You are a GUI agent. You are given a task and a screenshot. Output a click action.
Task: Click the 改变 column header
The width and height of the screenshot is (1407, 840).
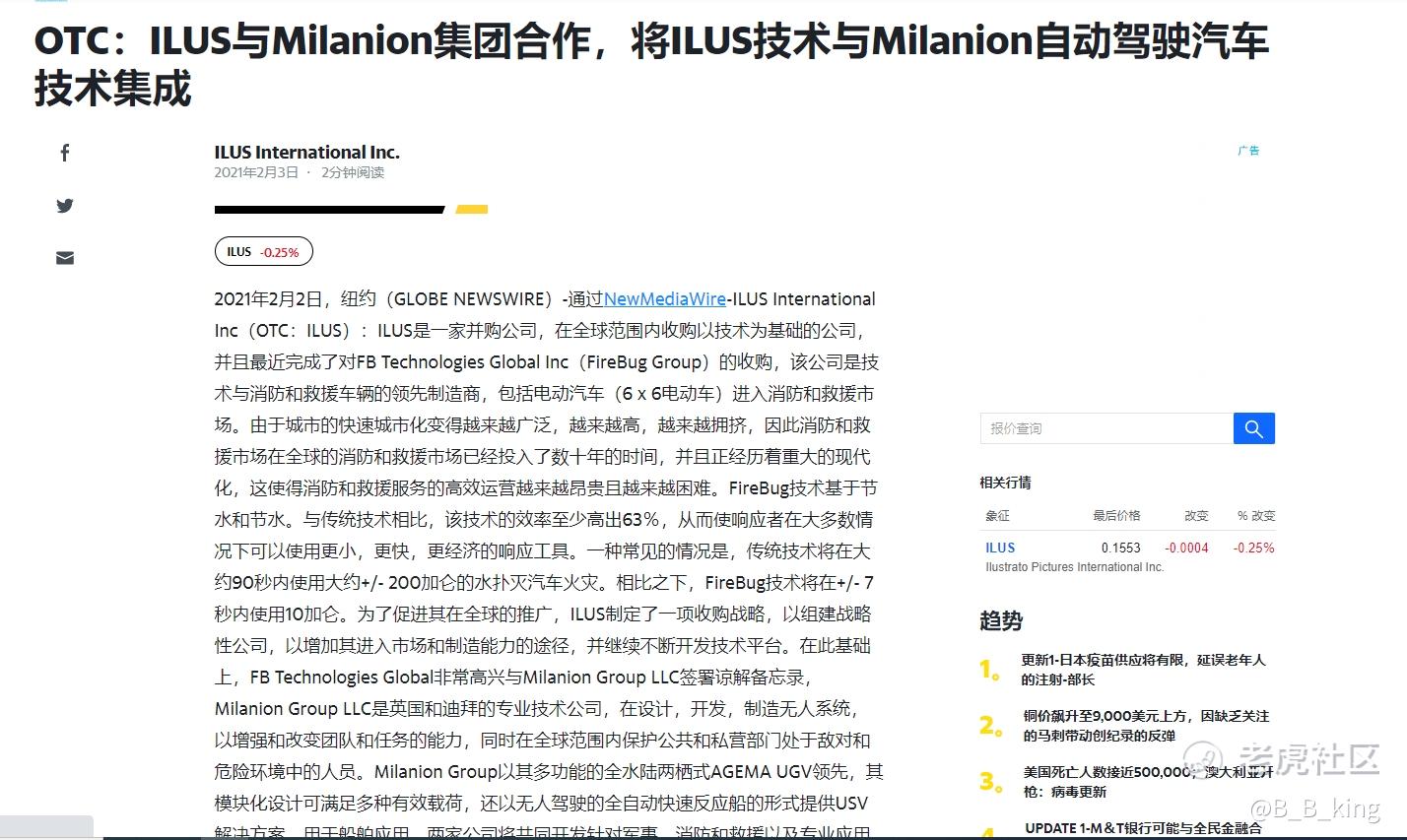[x=1196, y=515]
